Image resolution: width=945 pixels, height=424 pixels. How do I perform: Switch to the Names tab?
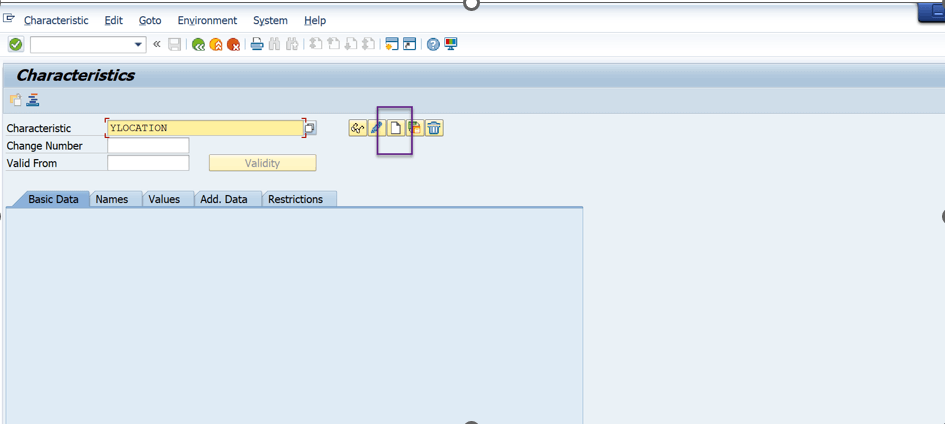point(111,199)
